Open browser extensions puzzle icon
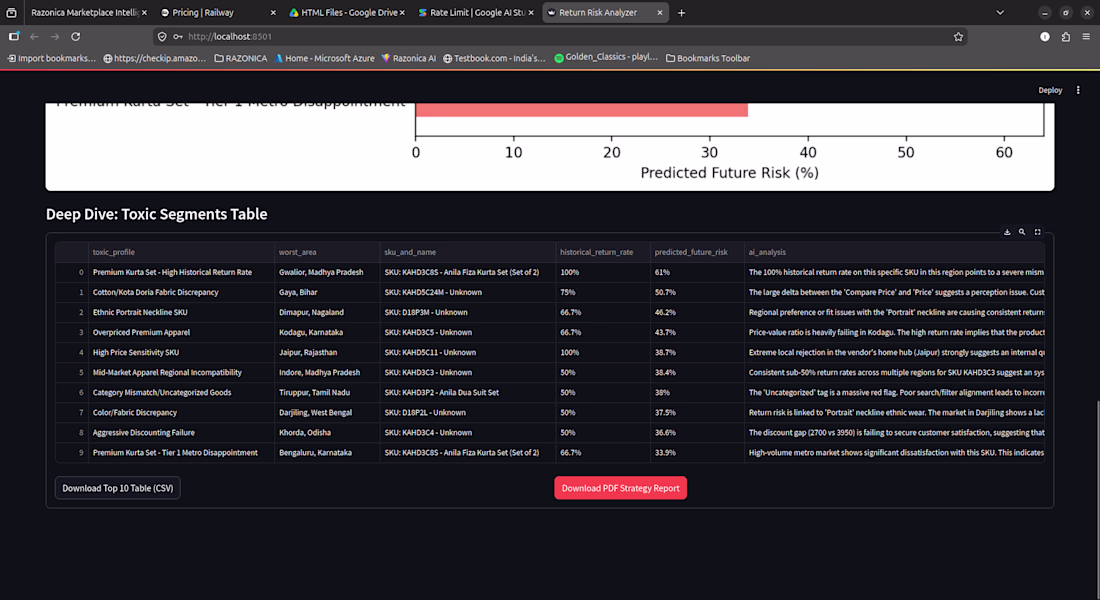Image resolution: width=1100 pixels, height=600 pixels. 1066,36
